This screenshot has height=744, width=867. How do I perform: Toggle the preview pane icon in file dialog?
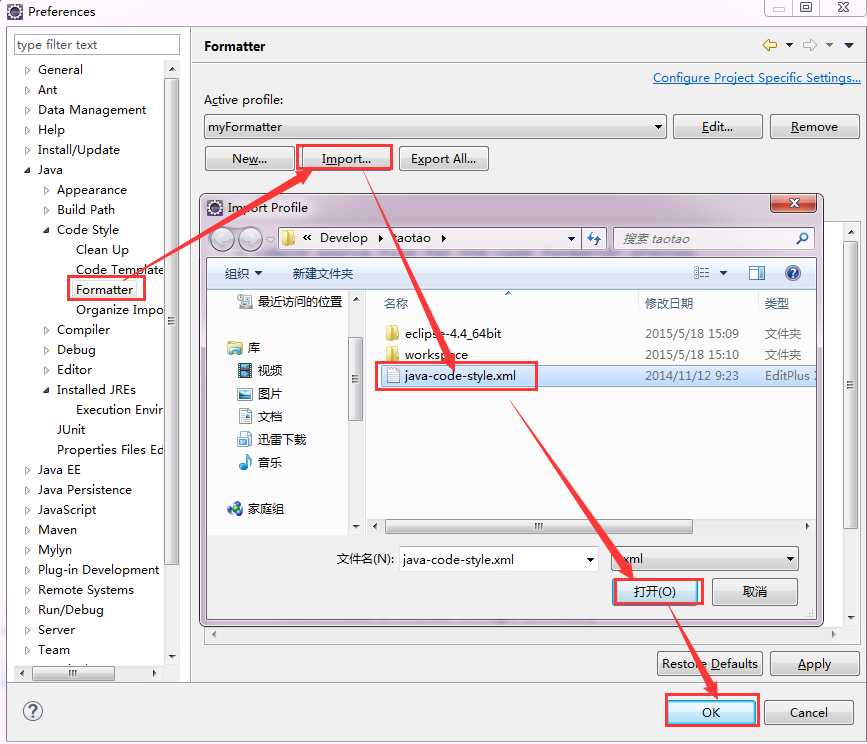click(756, 273)
